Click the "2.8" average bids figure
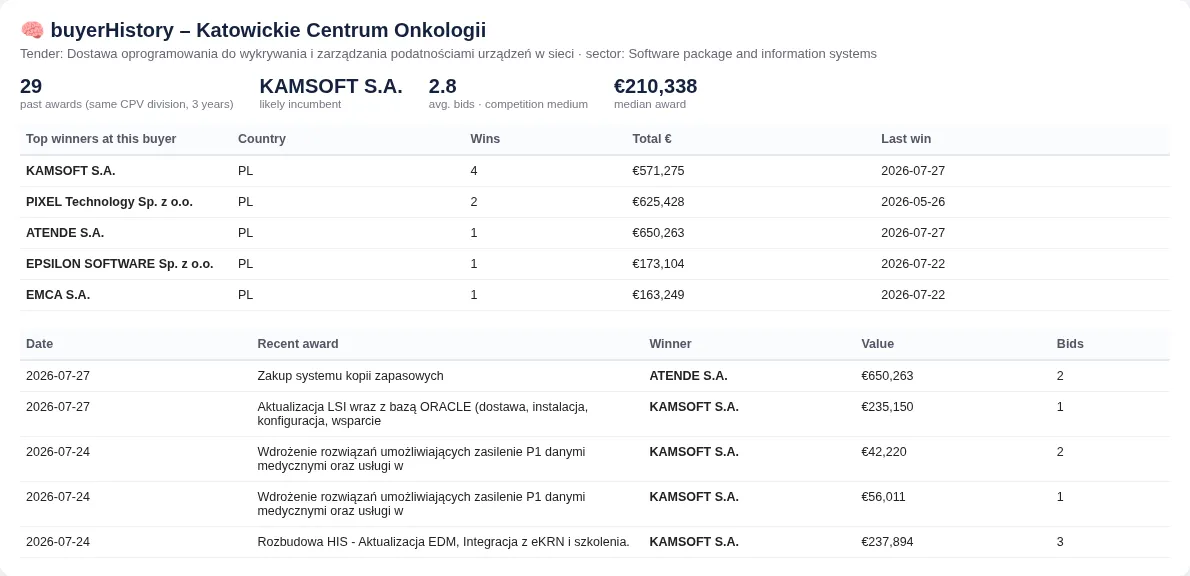1190x576 pixels. 442,87
